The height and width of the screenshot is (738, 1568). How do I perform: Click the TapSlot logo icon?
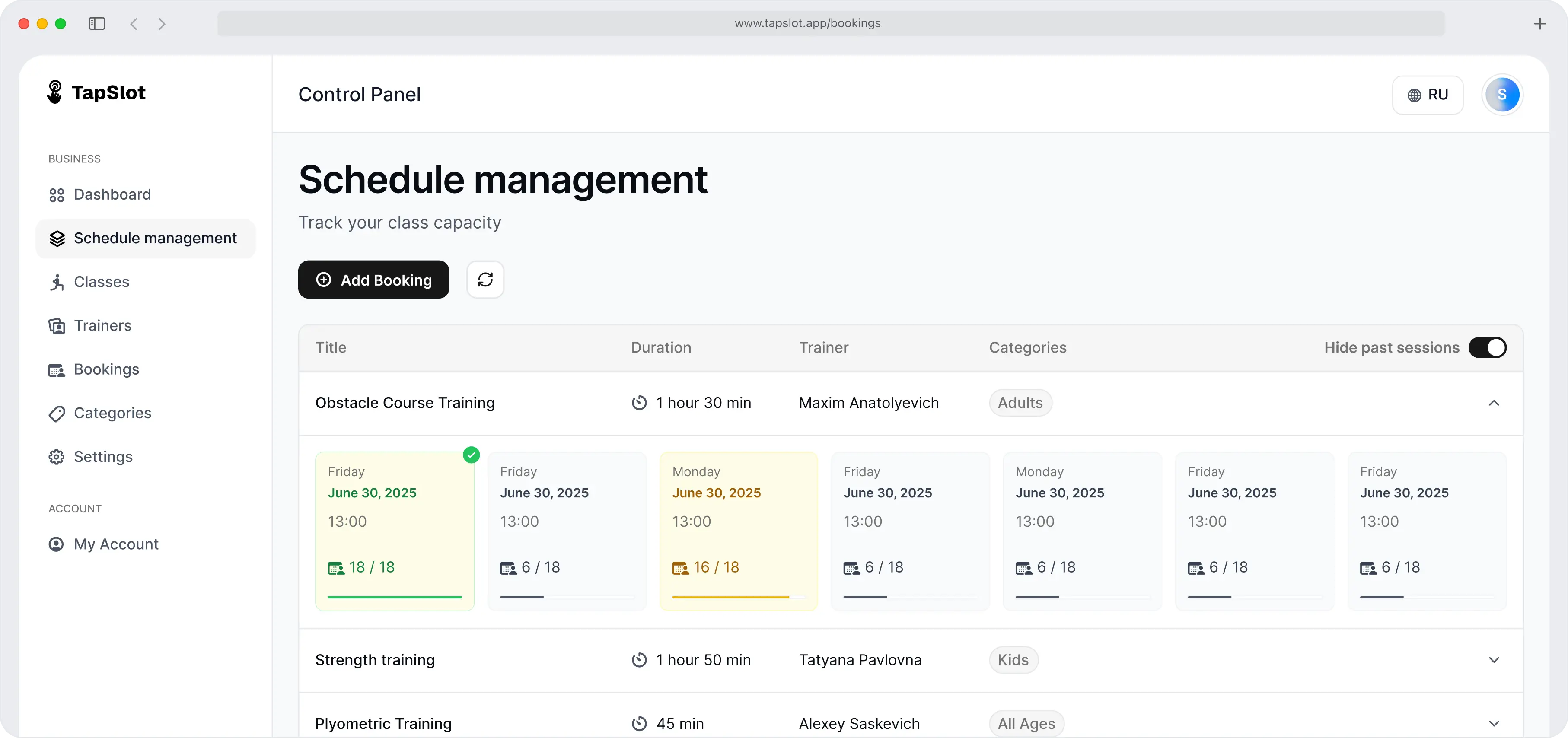point(55,92)
